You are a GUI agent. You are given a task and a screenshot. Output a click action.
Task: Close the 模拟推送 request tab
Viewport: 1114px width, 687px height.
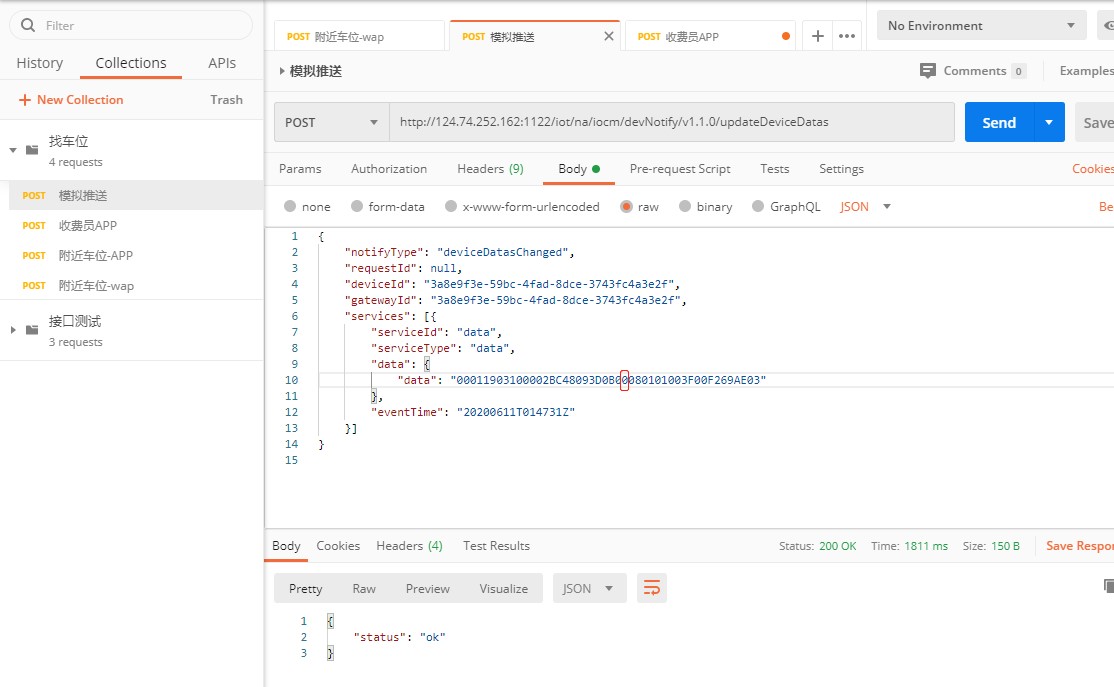[608, 36]
